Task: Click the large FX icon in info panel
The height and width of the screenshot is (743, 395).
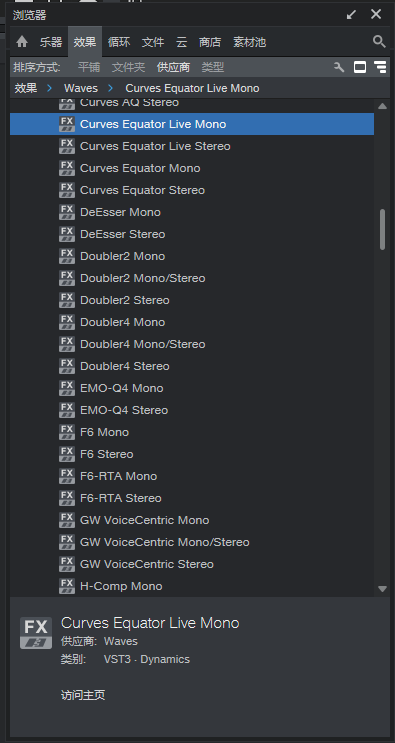Action: [x=36, y=633]
